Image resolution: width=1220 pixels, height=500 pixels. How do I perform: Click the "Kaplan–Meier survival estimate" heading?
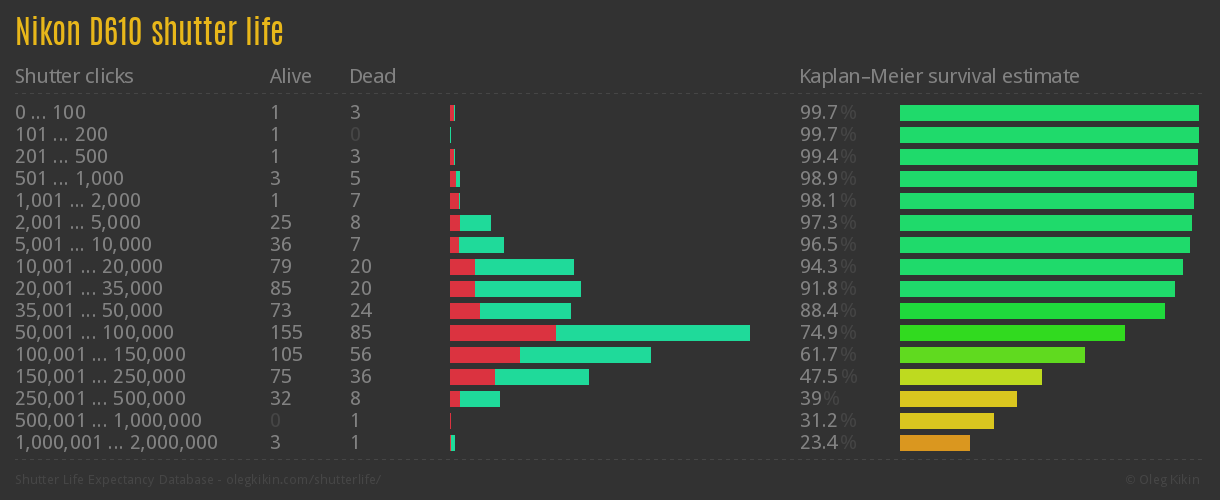(939, 76)
